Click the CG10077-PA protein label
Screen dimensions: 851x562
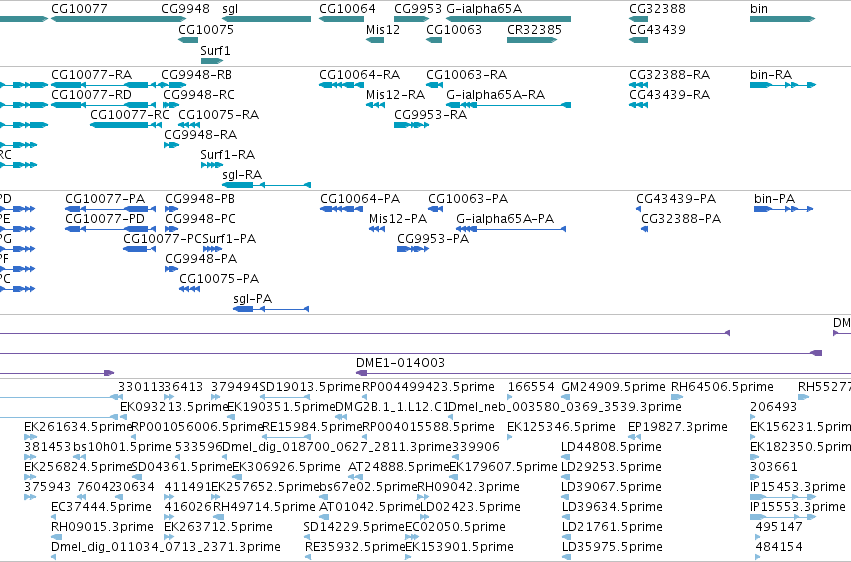coord(105,199)
